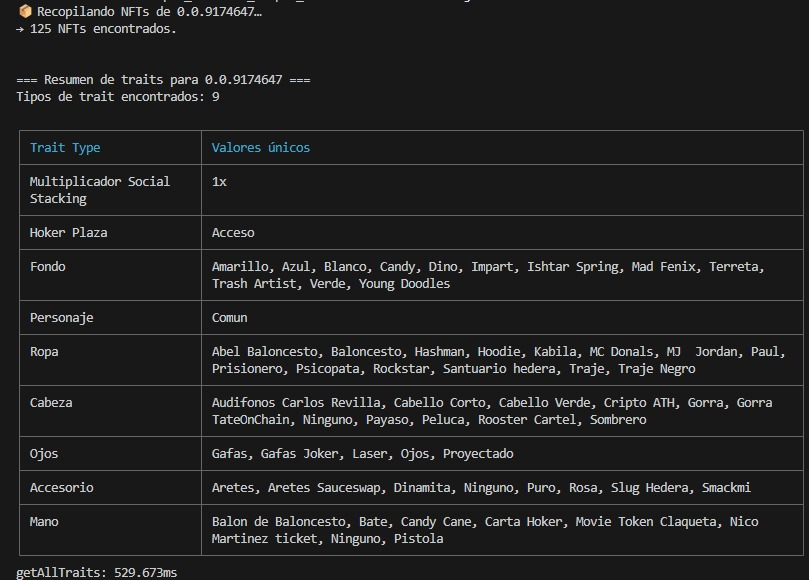Image resolution: width=809 pixels, height=580 pixels.
Task: Click the "Dinamita" value in Accesorio row
Action: pyautogui.click(x=422, y=488)
